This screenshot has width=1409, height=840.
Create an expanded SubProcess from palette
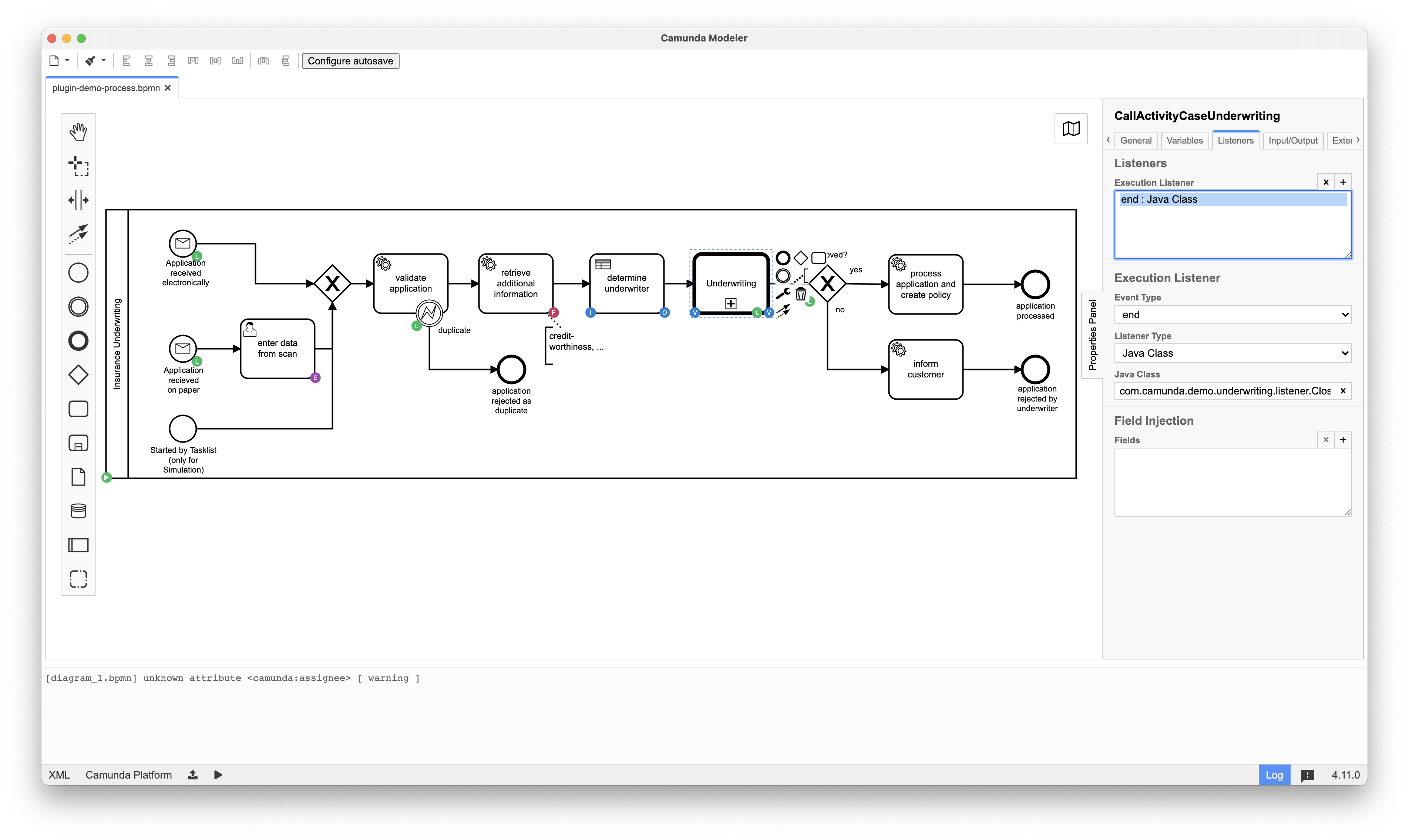(78, 443)
